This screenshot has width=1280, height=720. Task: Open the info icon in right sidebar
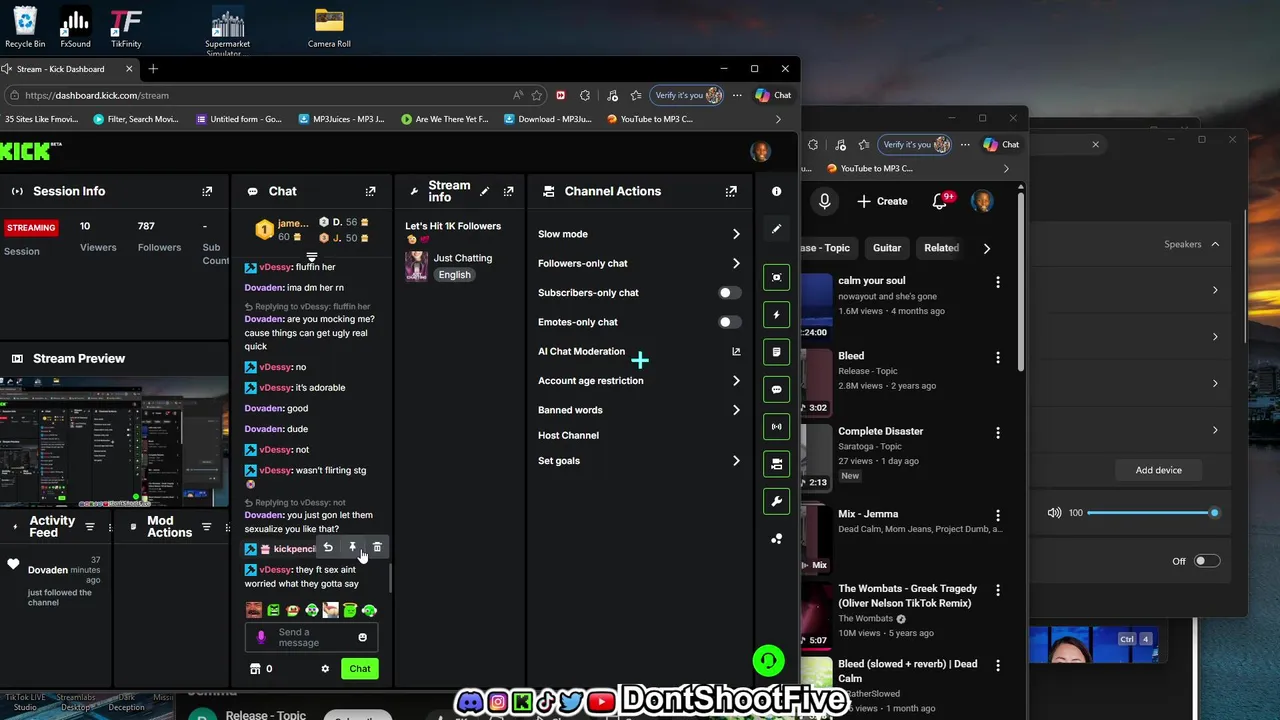coord(776,191)
